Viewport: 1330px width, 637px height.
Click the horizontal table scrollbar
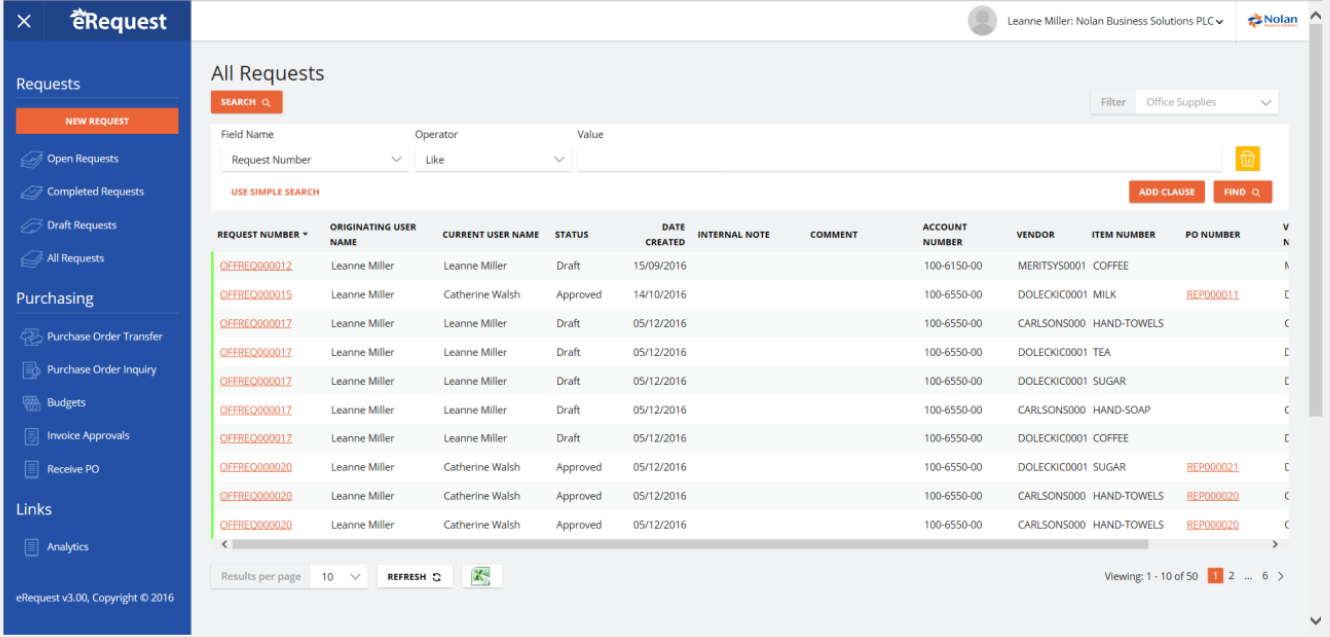(x=690, y=545)
